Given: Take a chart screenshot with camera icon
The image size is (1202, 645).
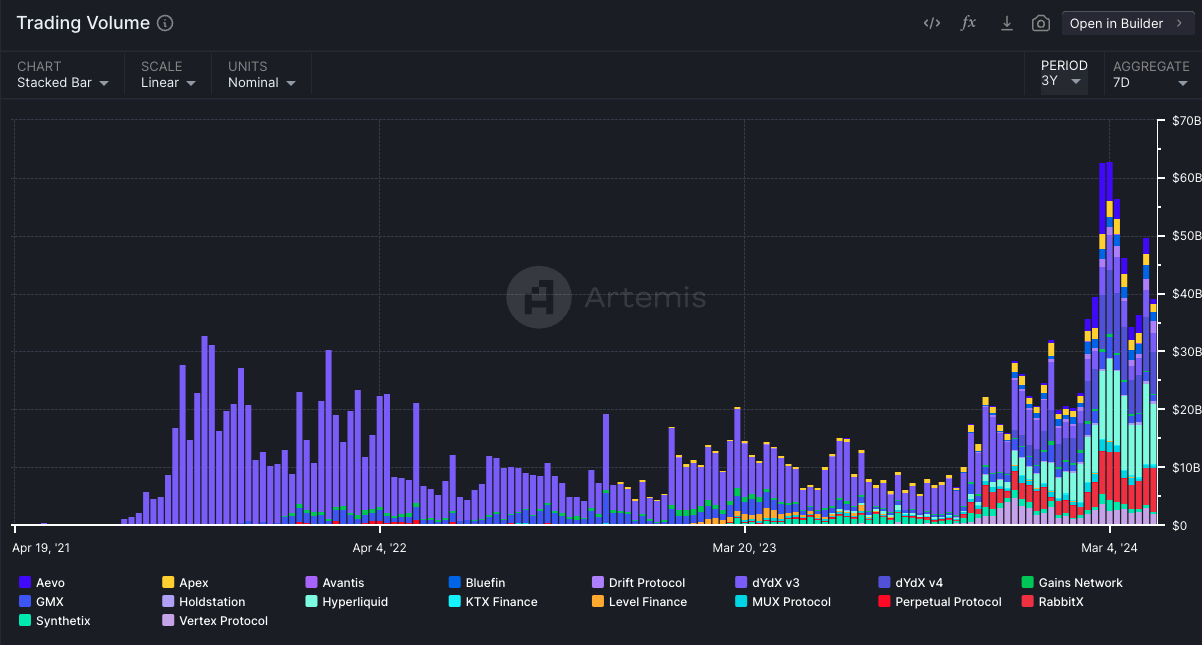Looking at the screenshot, I should 1040,23.
